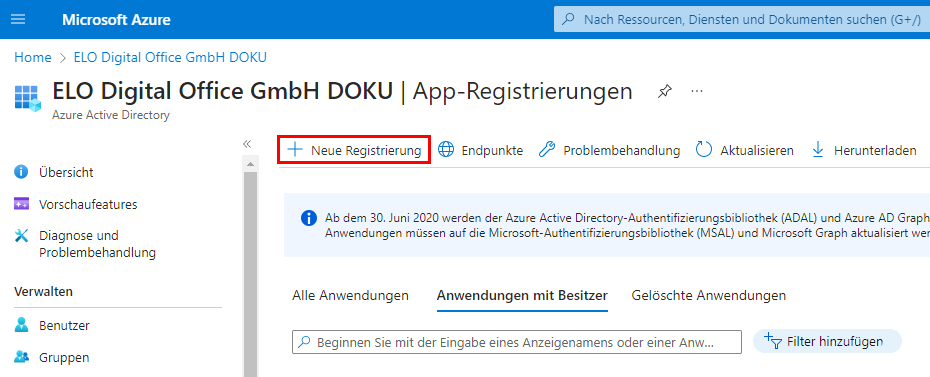Viewport: 930px width, 377px height.
Task: Click the download arrow icon
Action: point(818,150)
